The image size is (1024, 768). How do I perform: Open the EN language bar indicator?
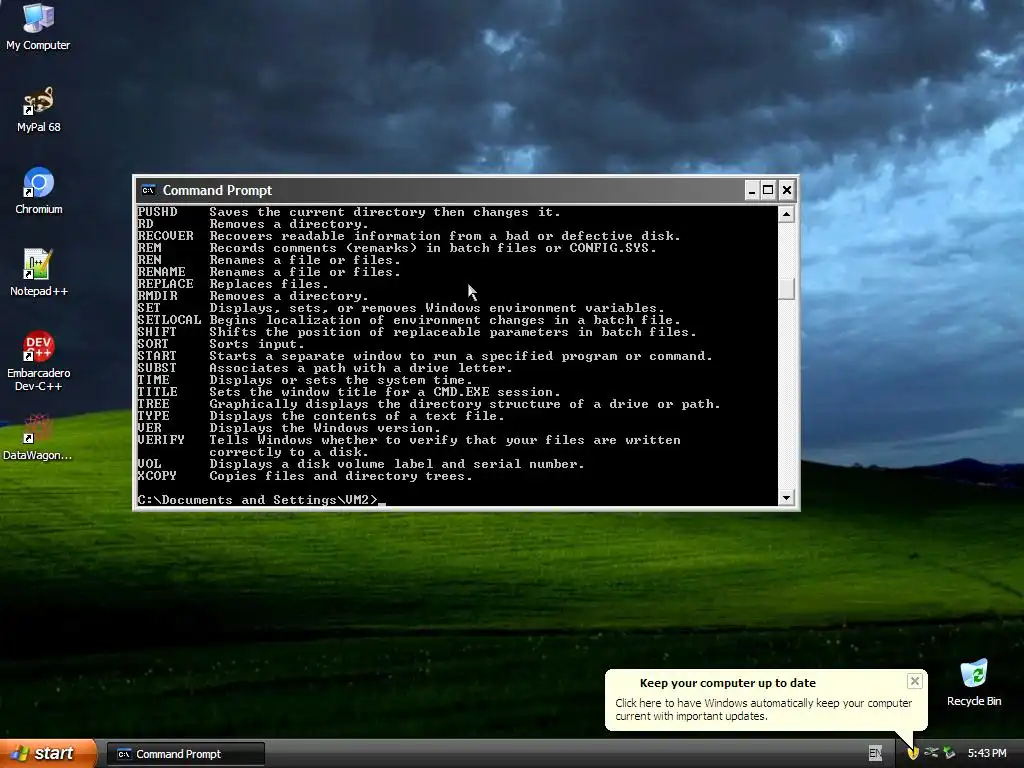875,753
